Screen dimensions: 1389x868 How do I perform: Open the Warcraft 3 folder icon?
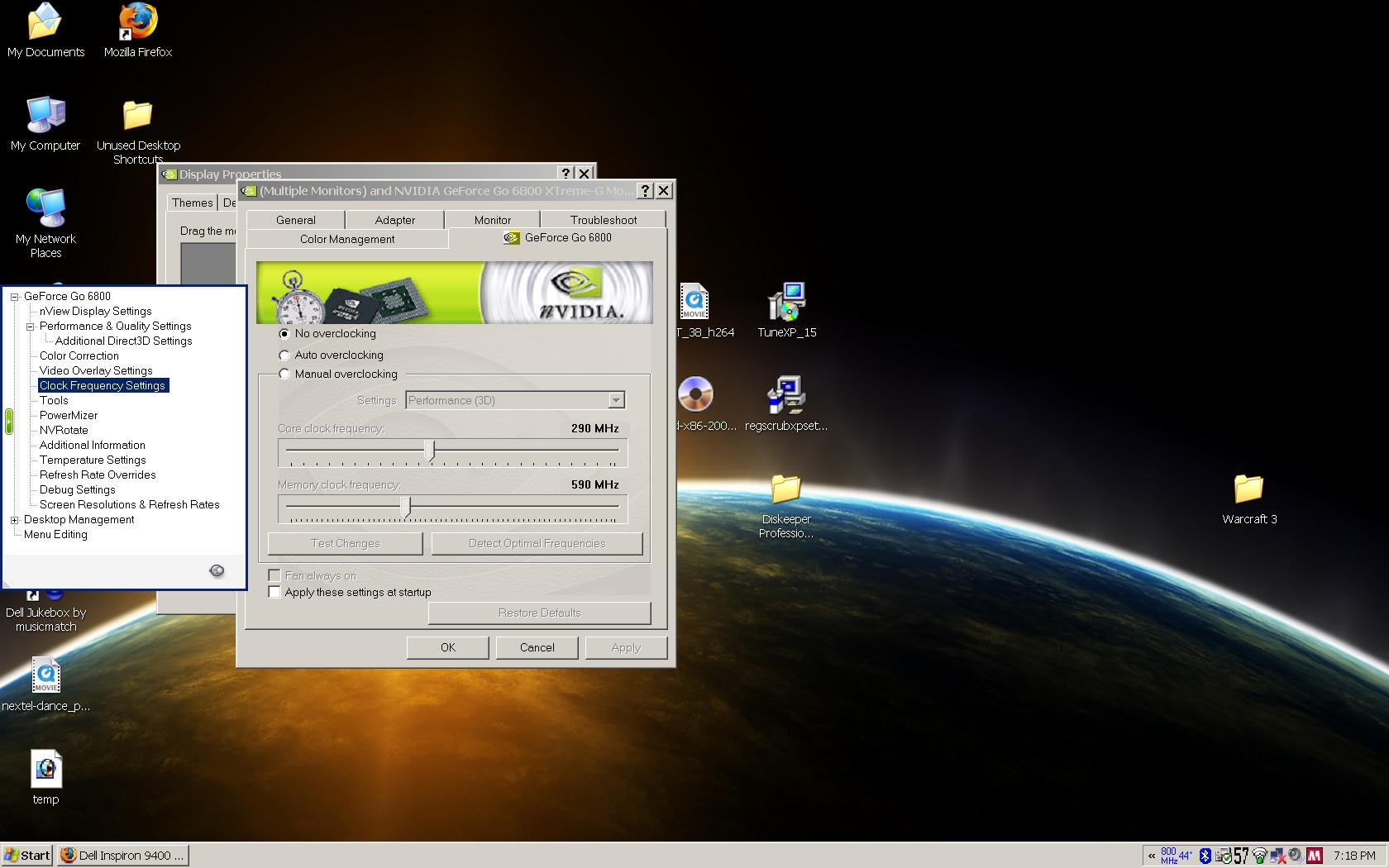pos(1249,499)
